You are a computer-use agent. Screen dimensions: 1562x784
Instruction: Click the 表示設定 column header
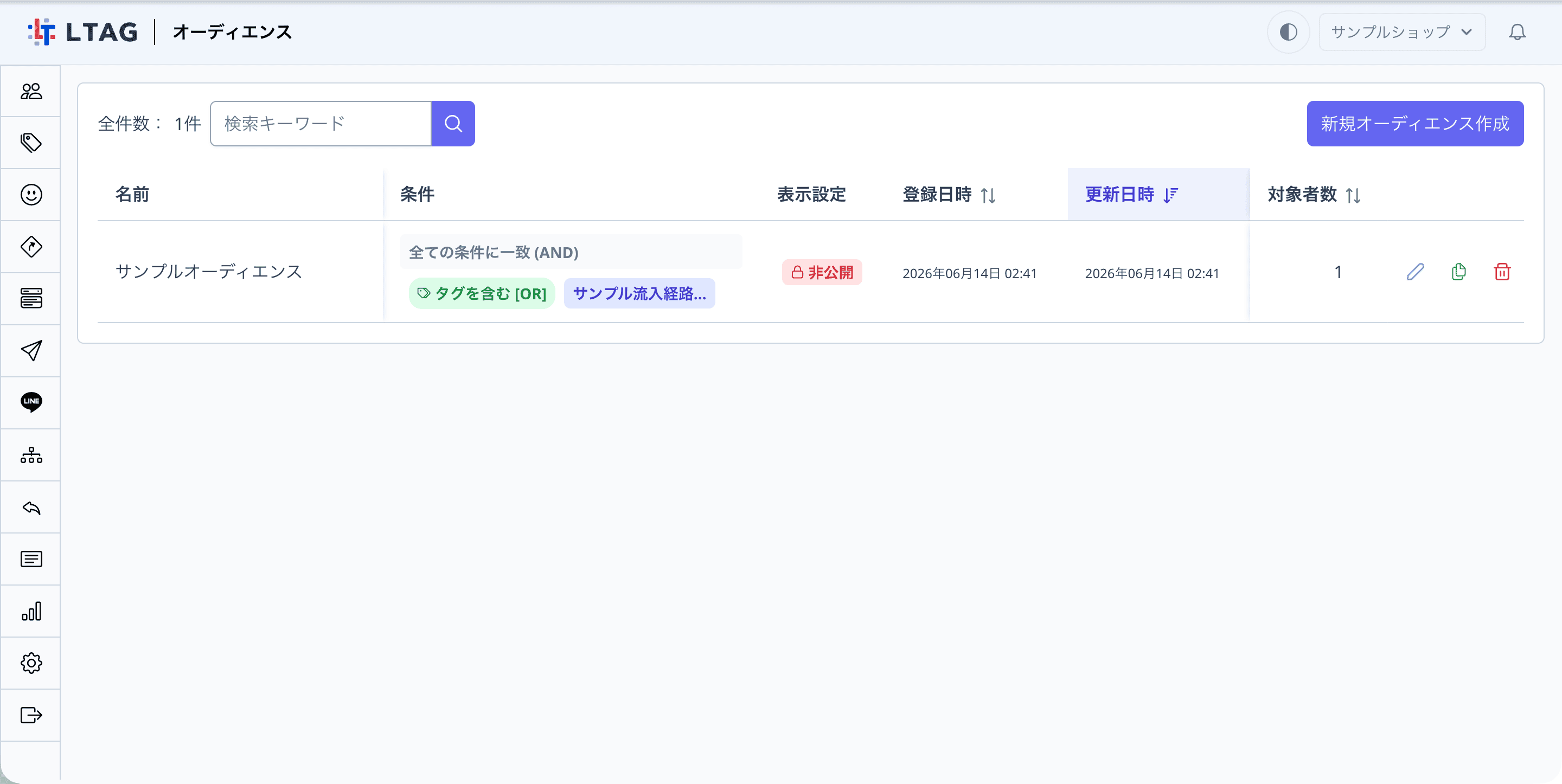[x=811, y=195]
